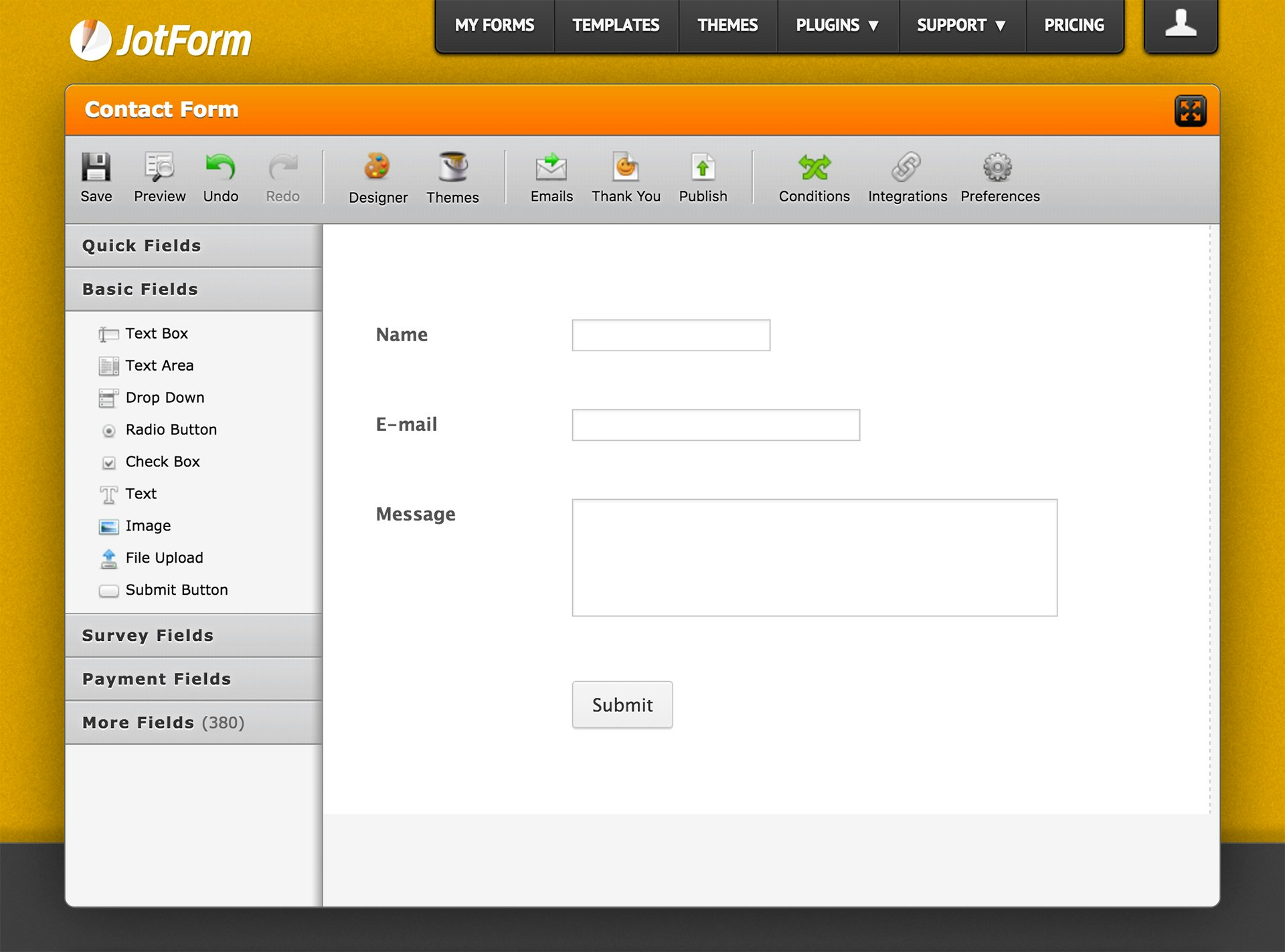This screenshot has height=952, width=1285.
Task: Open the Emails settings
Action: point(551,167)
